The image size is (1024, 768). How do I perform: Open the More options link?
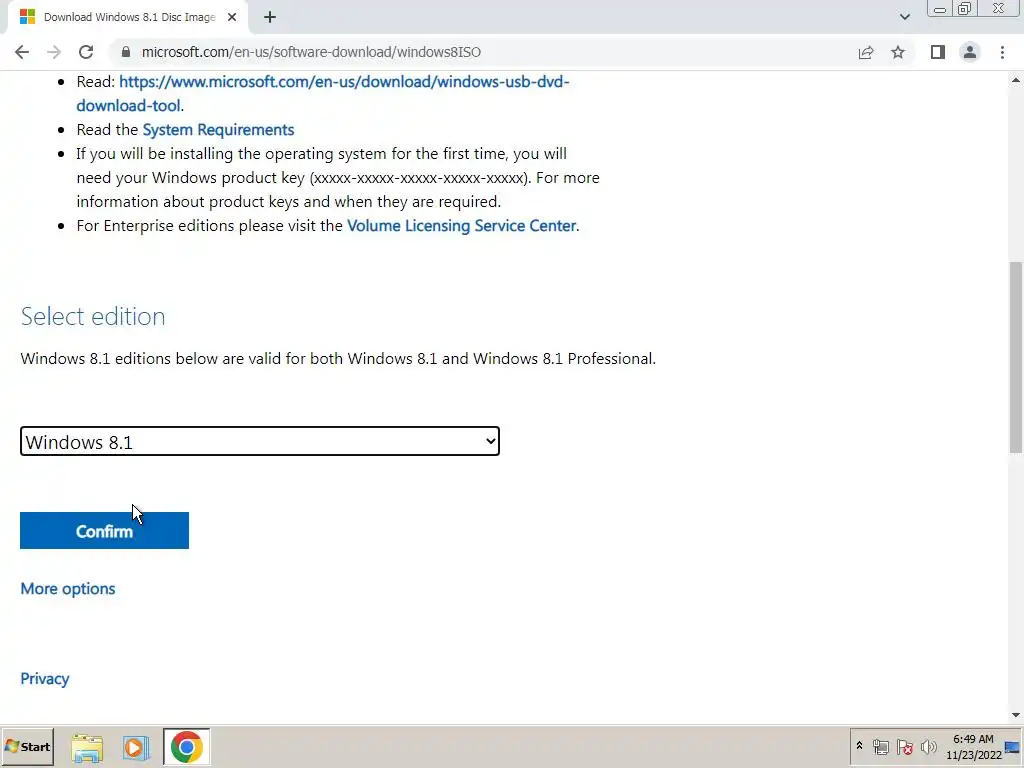68,588
